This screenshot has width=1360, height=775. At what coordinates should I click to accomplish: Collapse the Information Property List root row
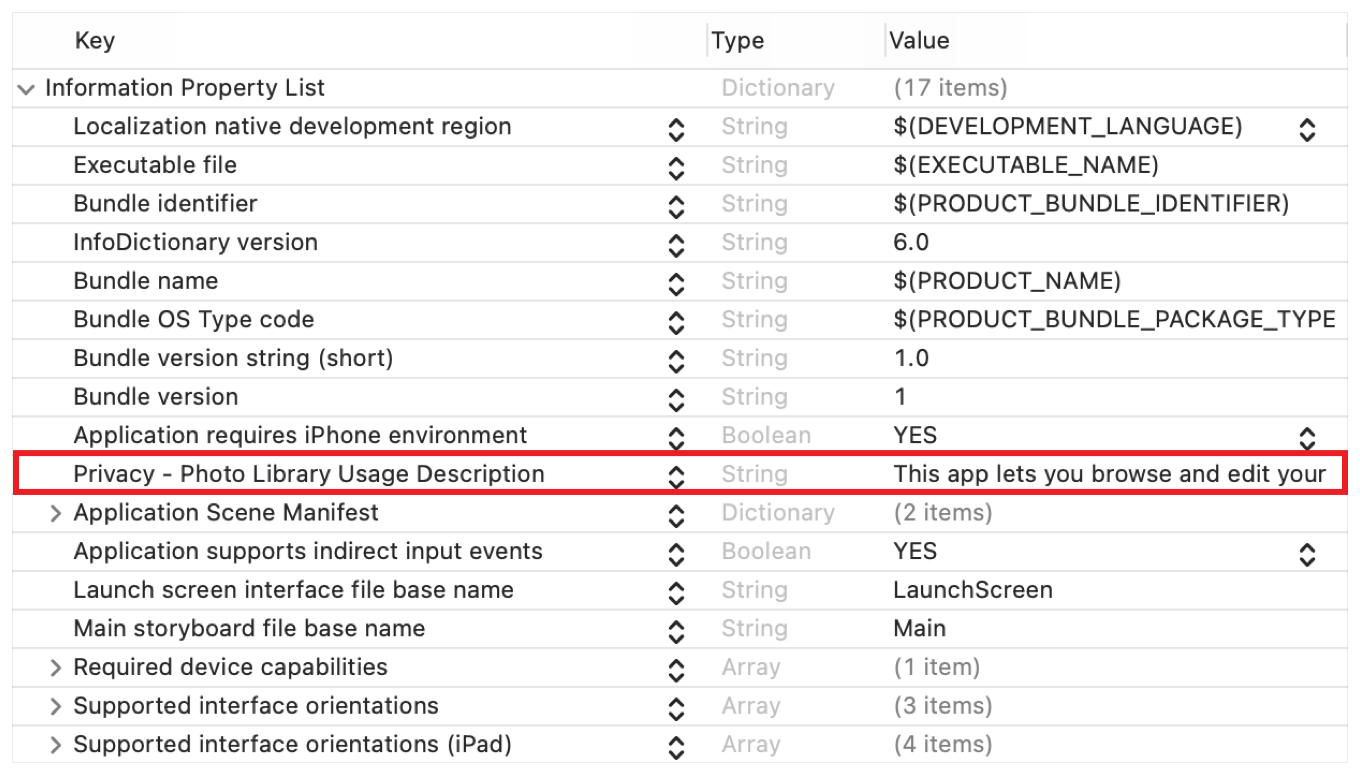pyautogui.click(x=25, y=89)
